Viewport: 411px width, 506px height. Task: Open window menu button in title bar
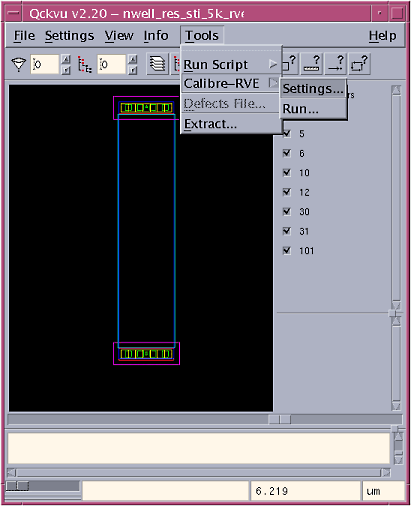tap(14, 13)
